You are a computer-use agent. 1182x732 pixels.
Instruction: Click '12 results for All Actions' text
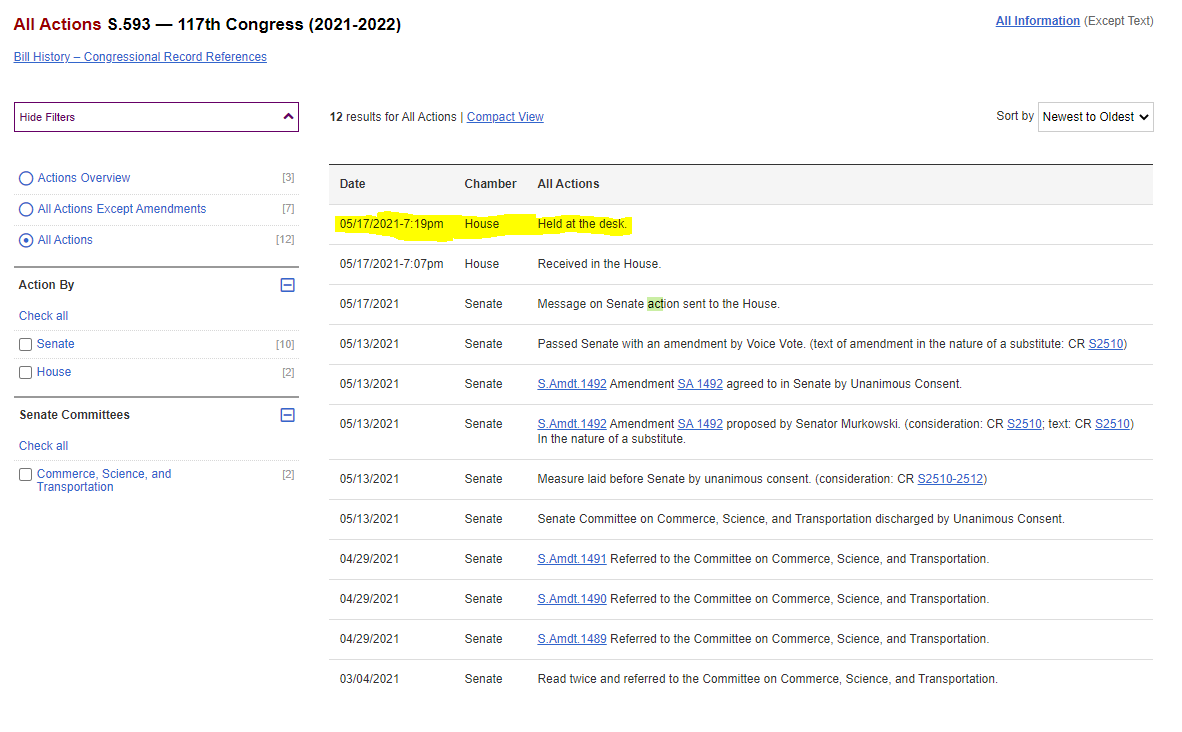click(x=393, y=117)
